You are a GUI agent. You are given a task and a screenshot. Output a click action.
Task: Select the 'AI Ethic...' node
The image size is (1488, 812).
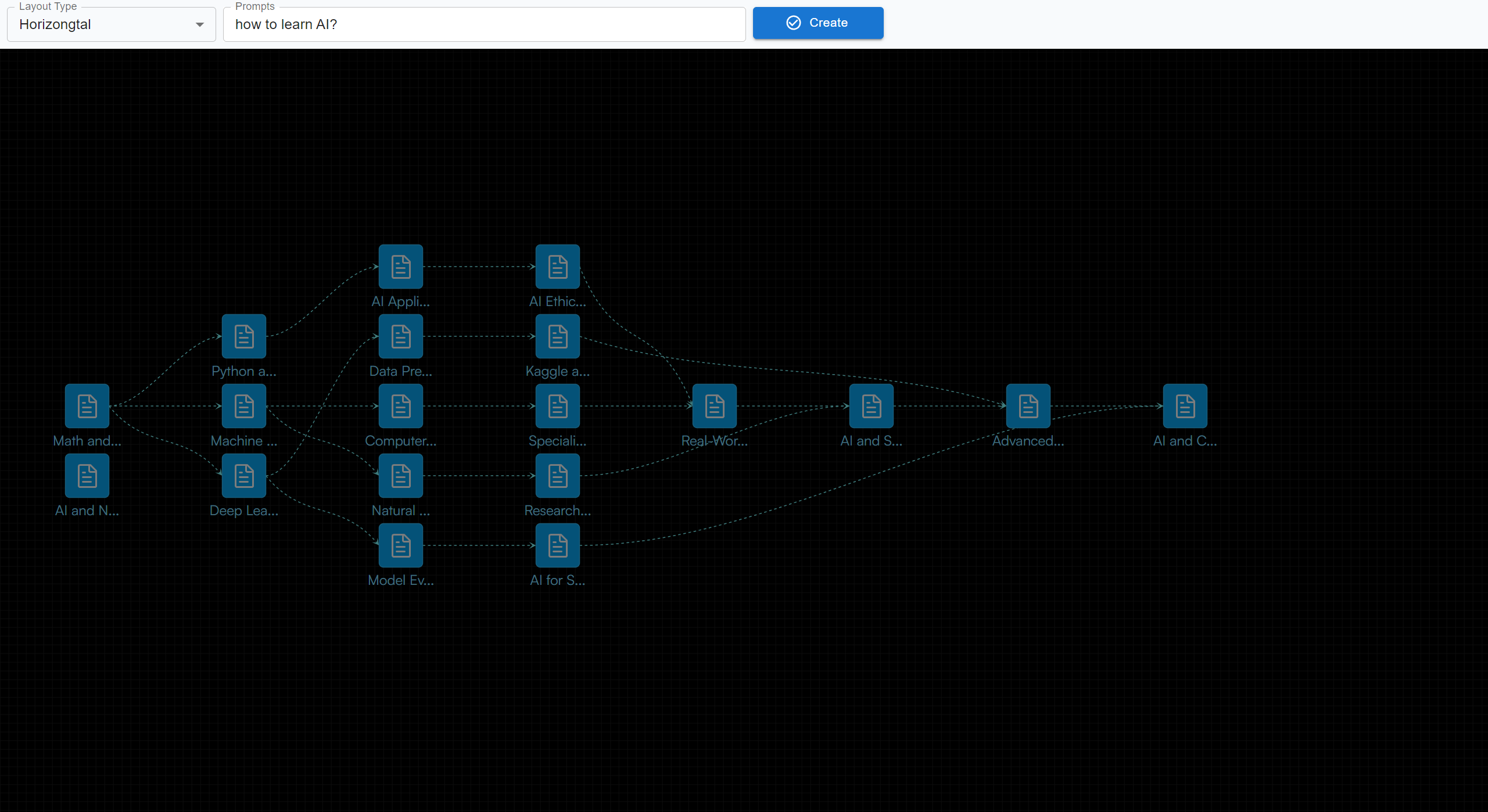click(558, 267)
